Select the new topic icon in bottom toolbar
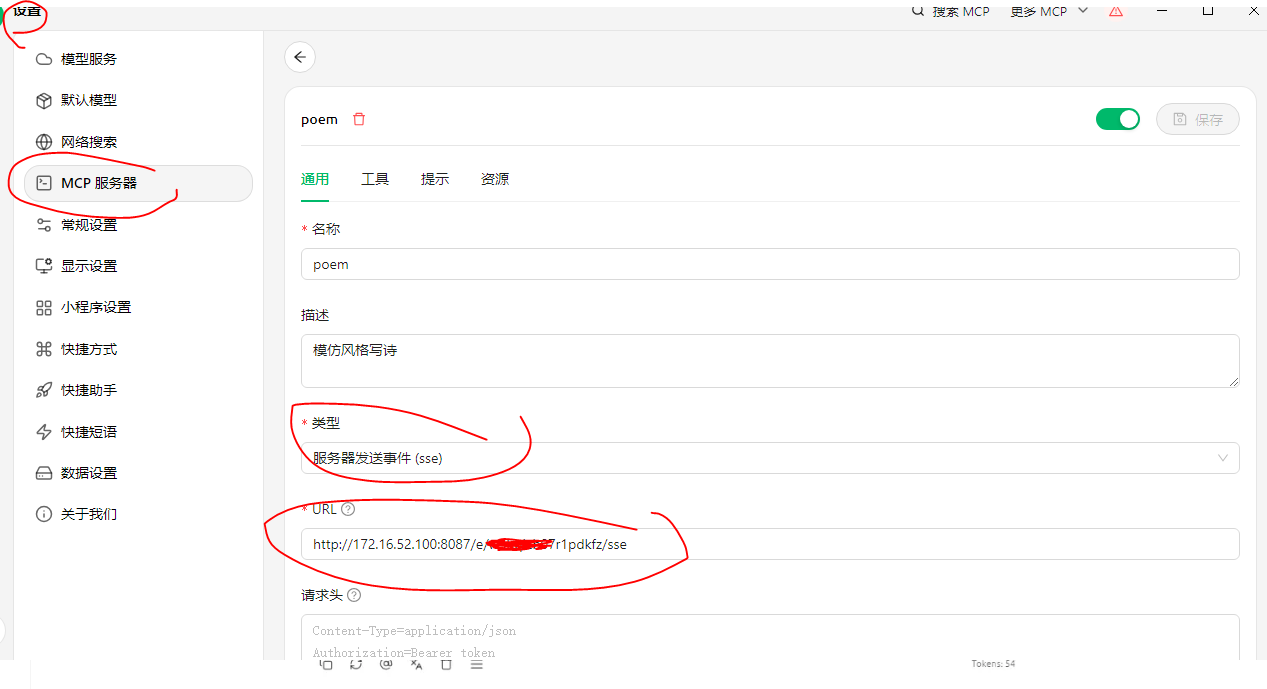Viewport: 1267px width, 689px height. (325, 664)
